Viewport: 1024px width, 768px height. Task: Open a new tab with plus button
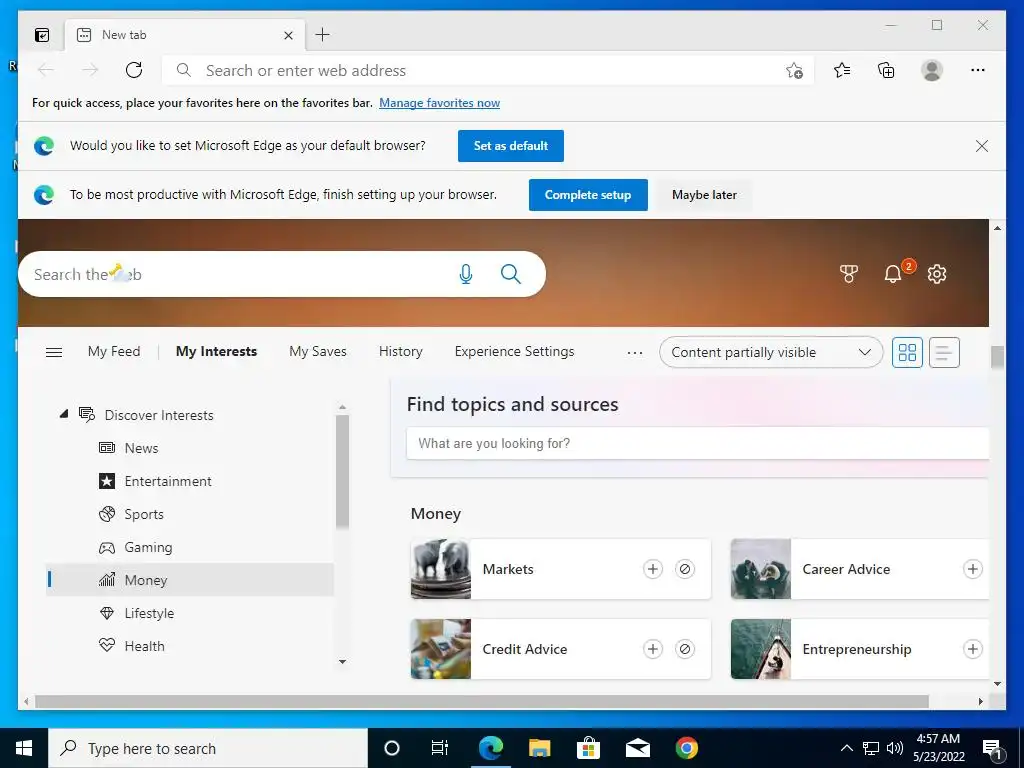pyautogui.click(x=323, y=35)
